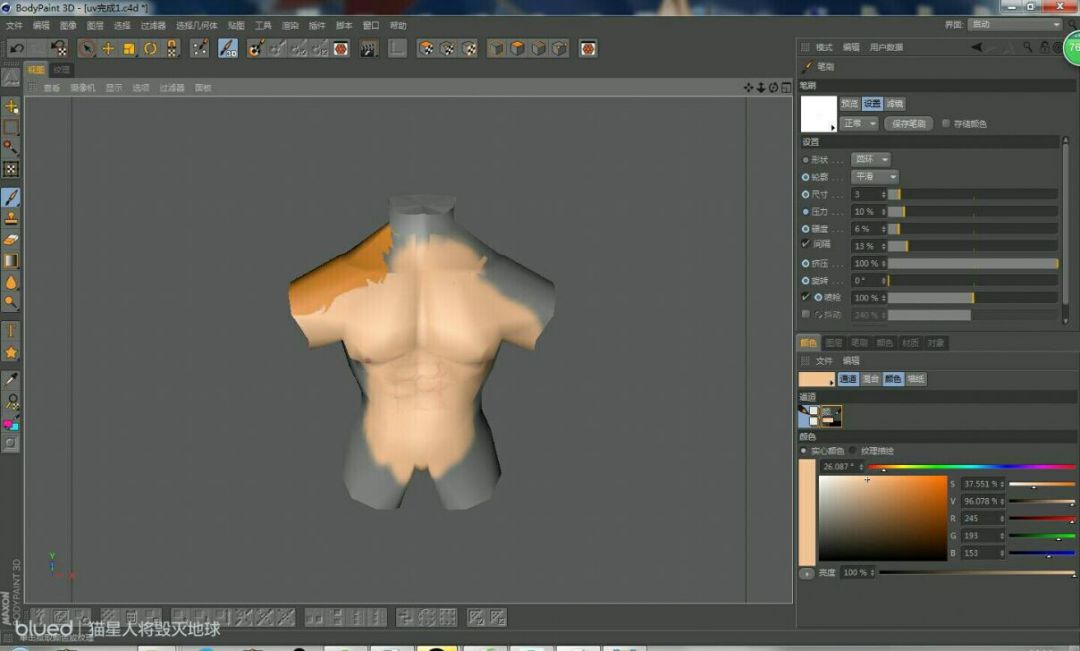Toggle the 间隔 spacing checkbox
The image size is (1080, 651).
[x=806, y=244]
